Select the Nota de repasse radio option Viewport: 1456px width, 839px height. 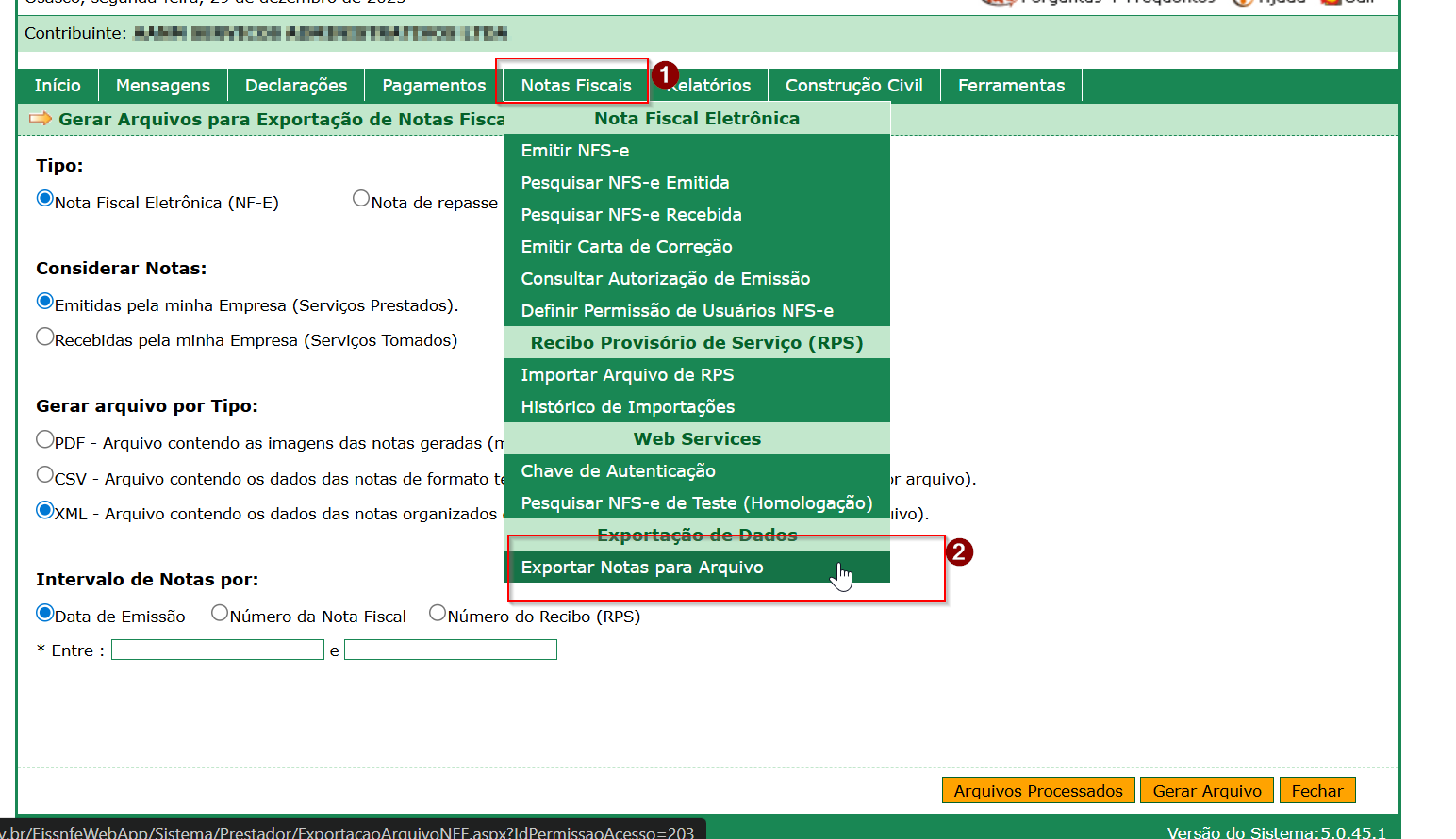pyautogui.click(x=361, y=199)
